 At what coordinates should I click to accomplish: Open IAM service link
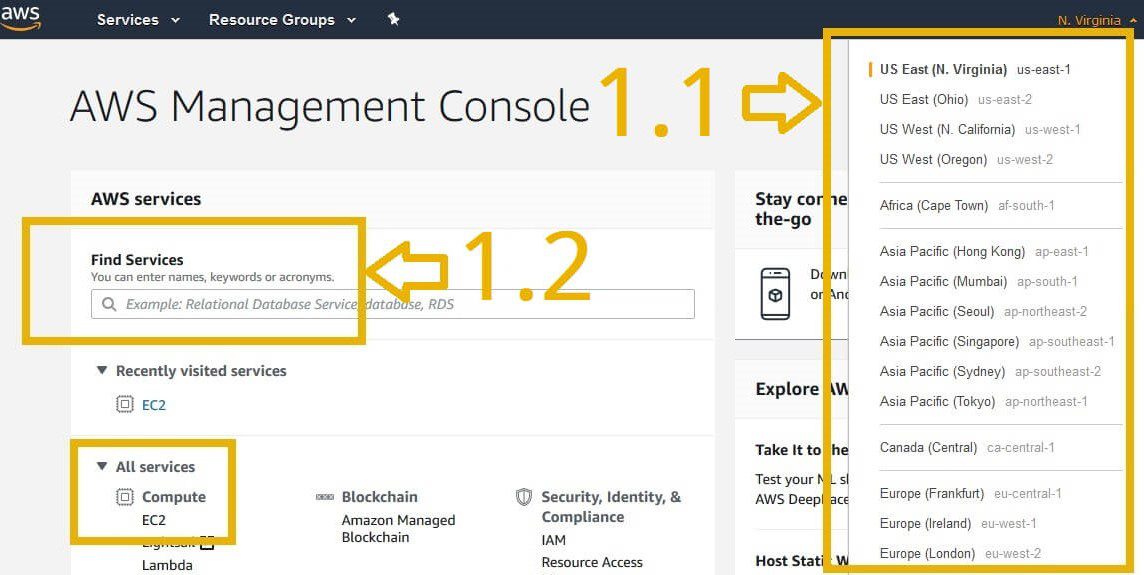tap(553, 540)
